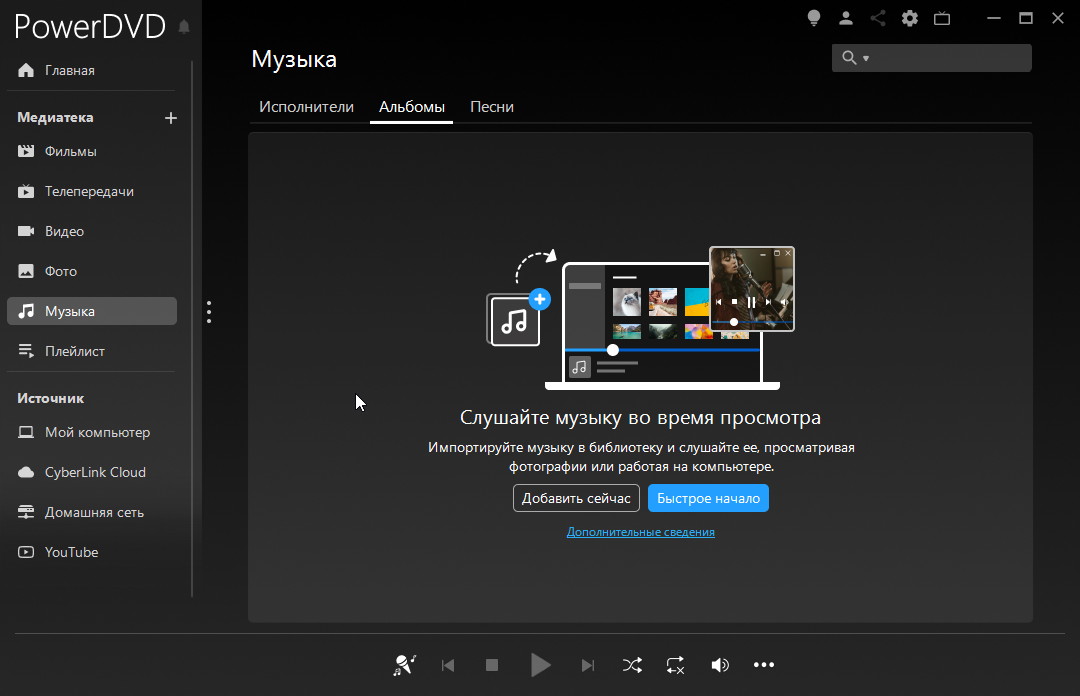This screenshot has width=1080, height=696.
Task: Click the share icon in title bar
Action: (x=878, y=19)
